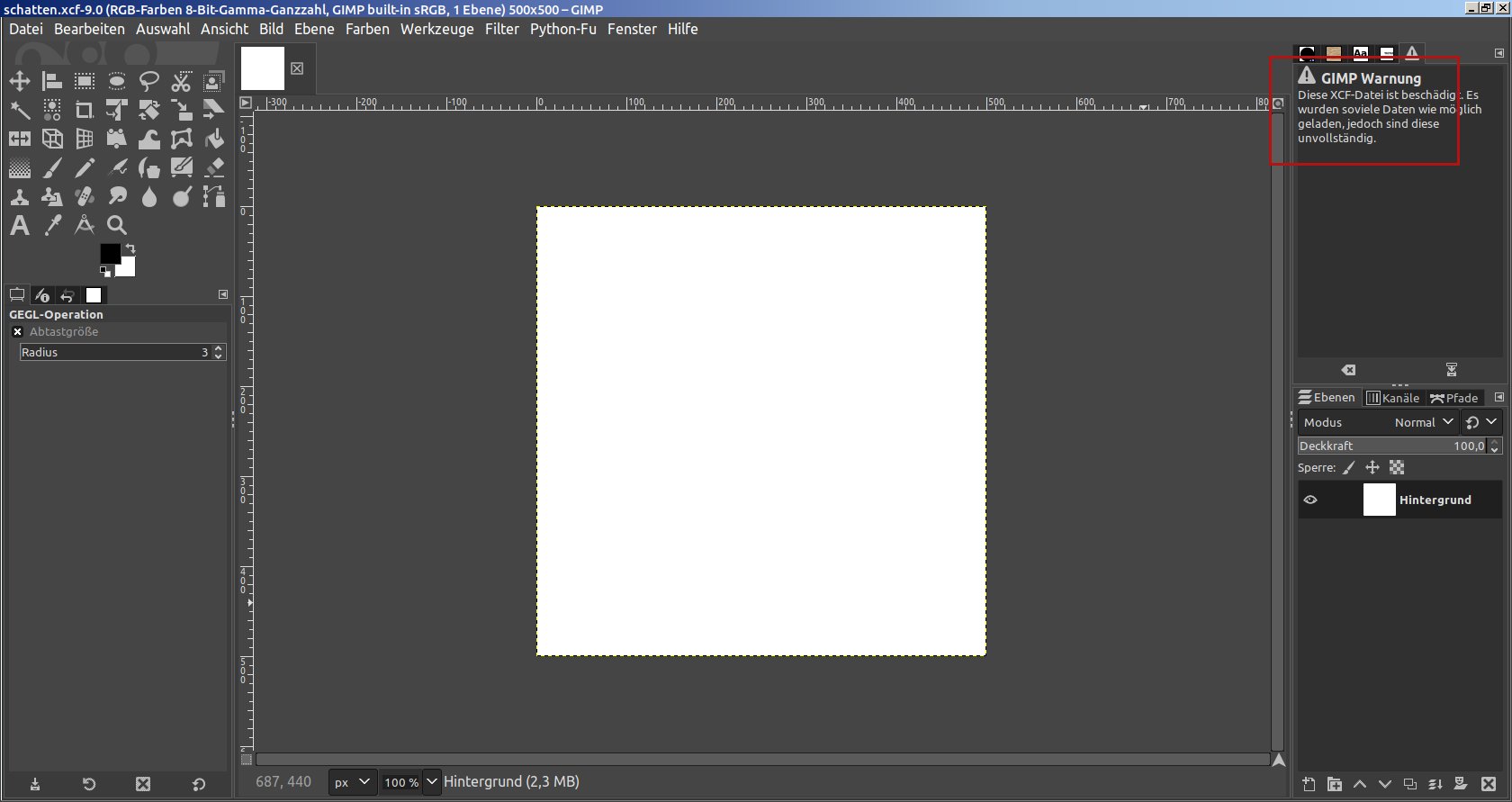Viewport: 1512px width, 802px height.
Task: Select the Color Picker eyedropper tool
Action: [x=53, y=225]
